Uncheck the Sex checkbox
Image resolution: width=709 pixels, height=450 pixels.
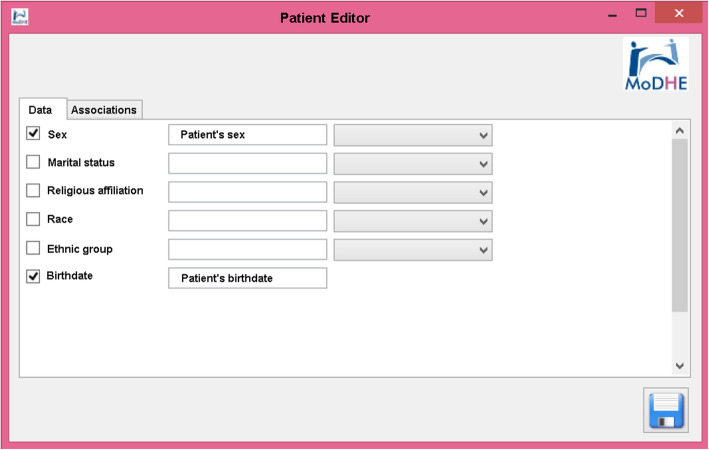[x=33, y=133]
